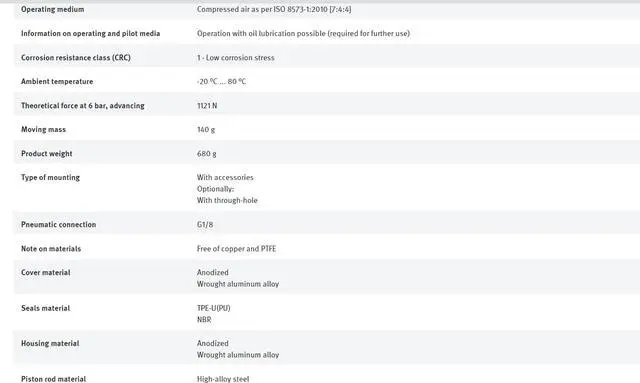Screen dimensions: 640x383
Task: Click the Corrosion resistance class (CRC) label
Action: click(x=76, y=58)
